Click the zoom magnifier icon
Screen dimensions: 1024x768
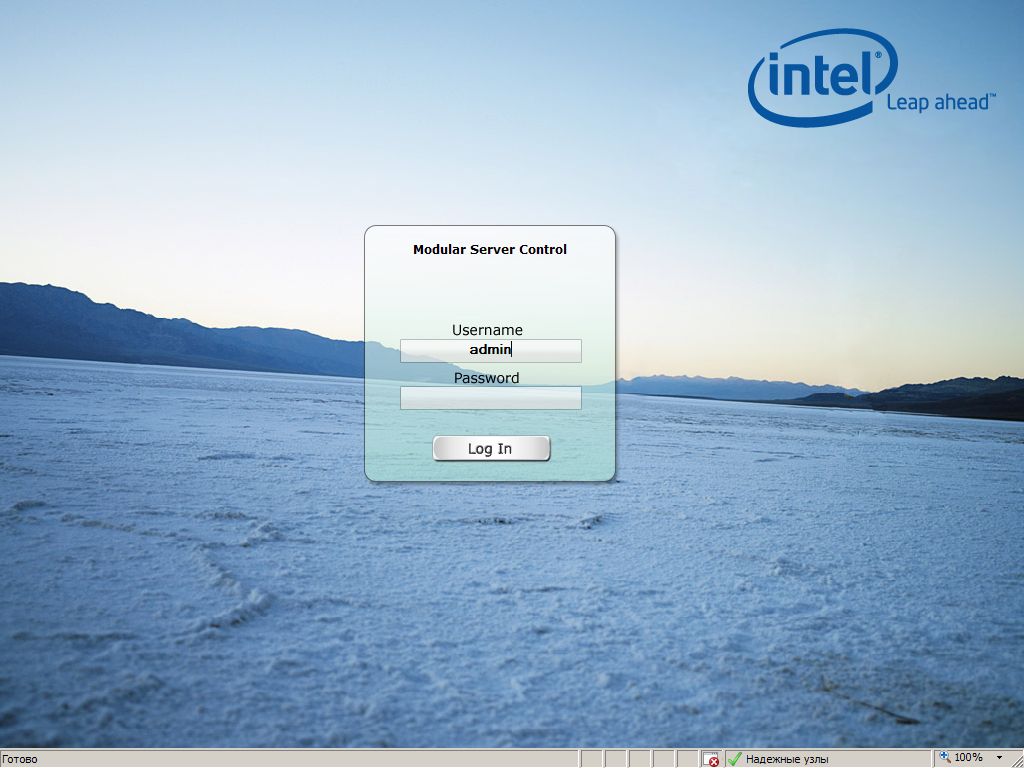(945, 758)
